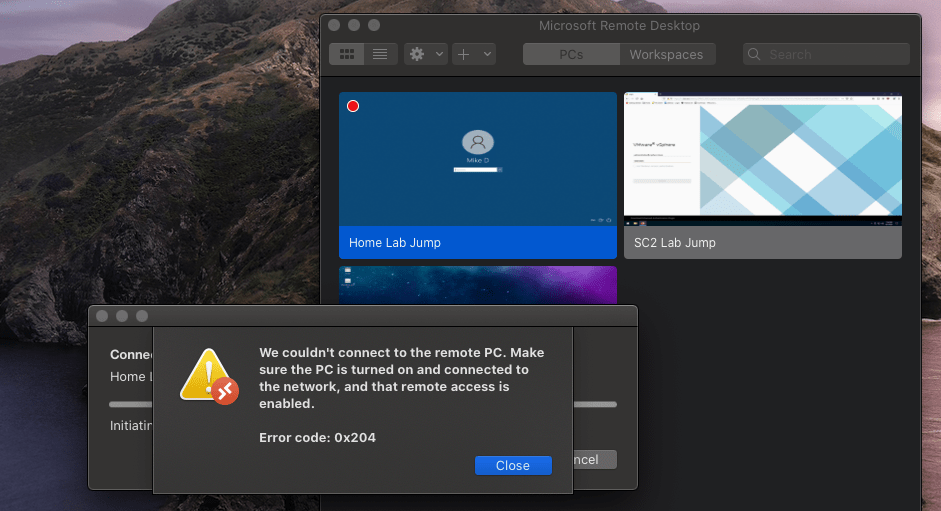Click the Error code: 0x204 text
The height and width of the screenshot is (511, 941).
click(317, 437)
